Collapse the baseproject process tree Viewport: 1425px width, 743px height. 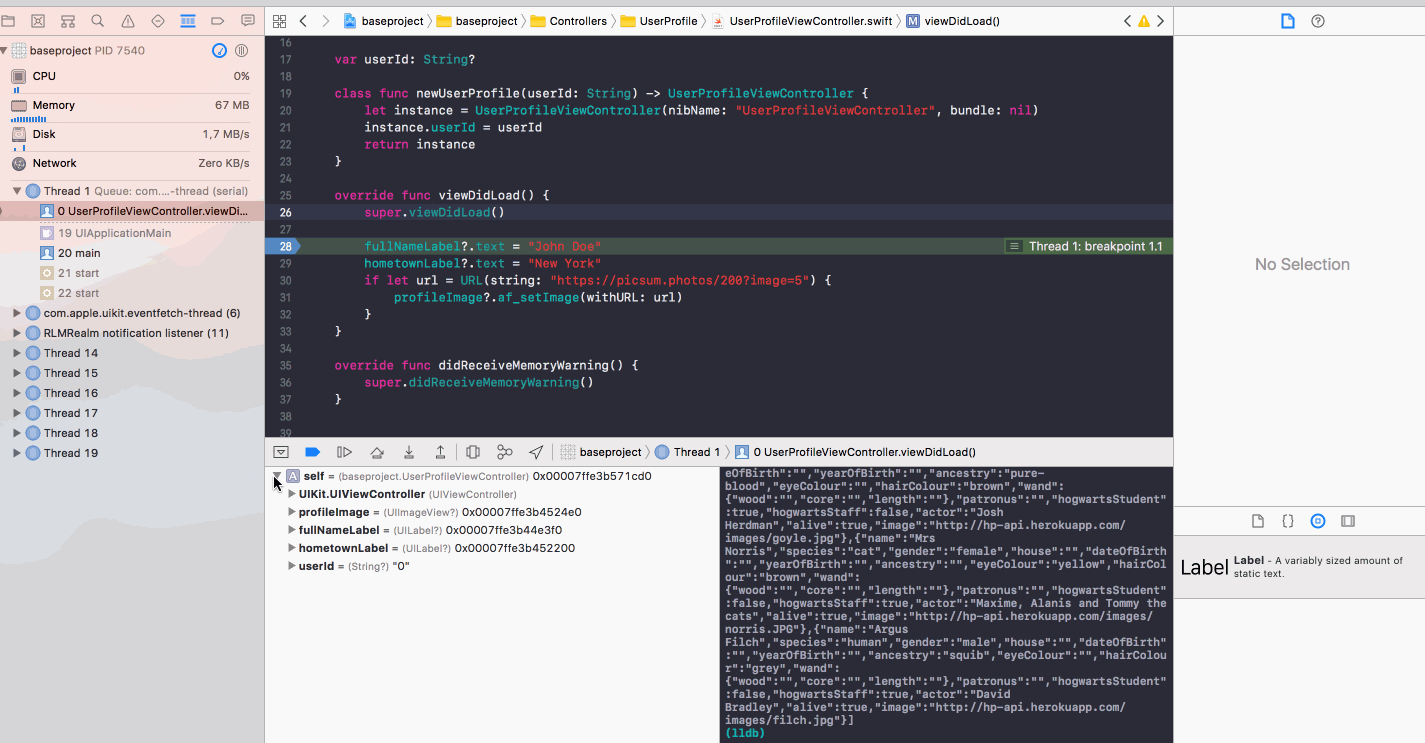pos(4,50)
